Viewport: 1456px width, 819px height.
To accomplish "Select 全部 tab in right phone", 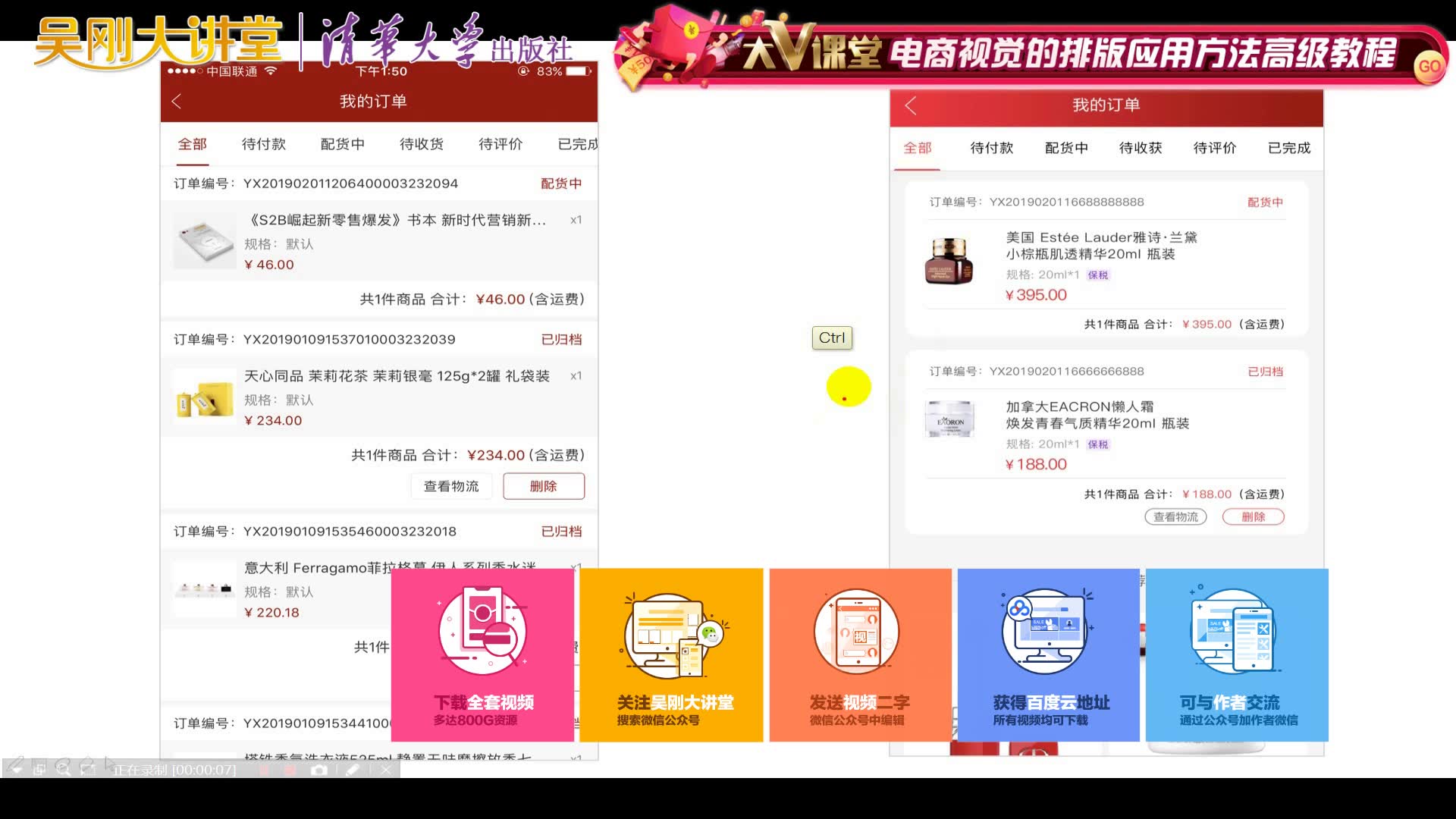I will pyautogui.click(x=918, y=148).
